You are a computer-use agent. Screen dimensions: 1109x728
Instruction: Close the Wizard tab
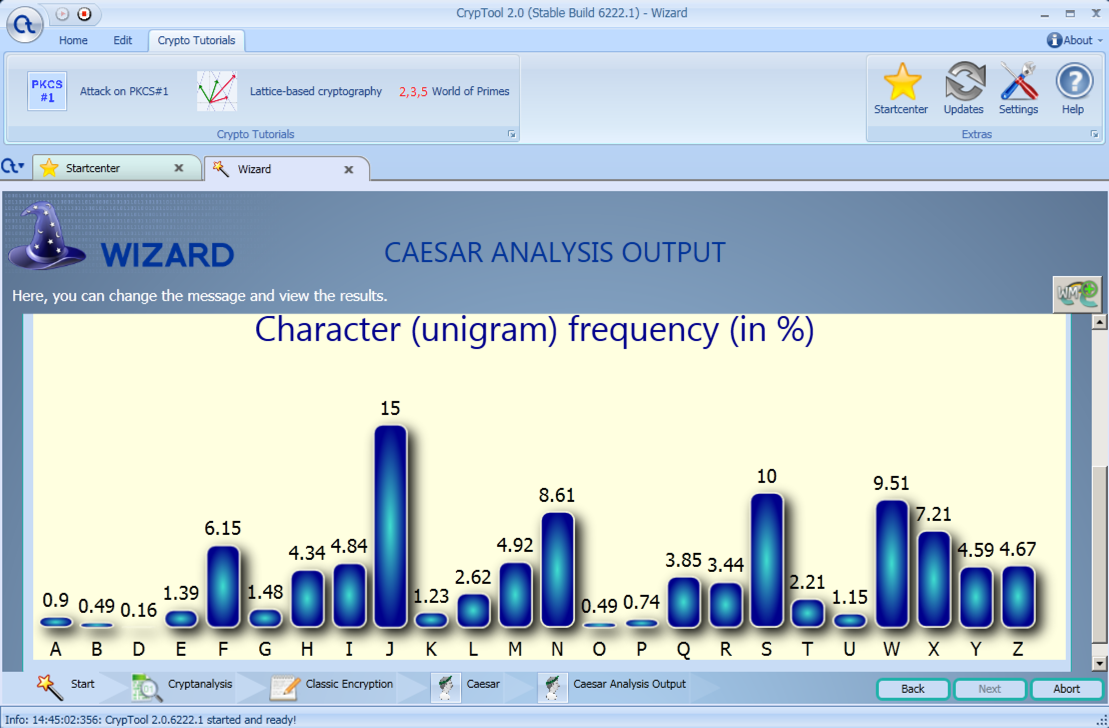tap(349, 169)
